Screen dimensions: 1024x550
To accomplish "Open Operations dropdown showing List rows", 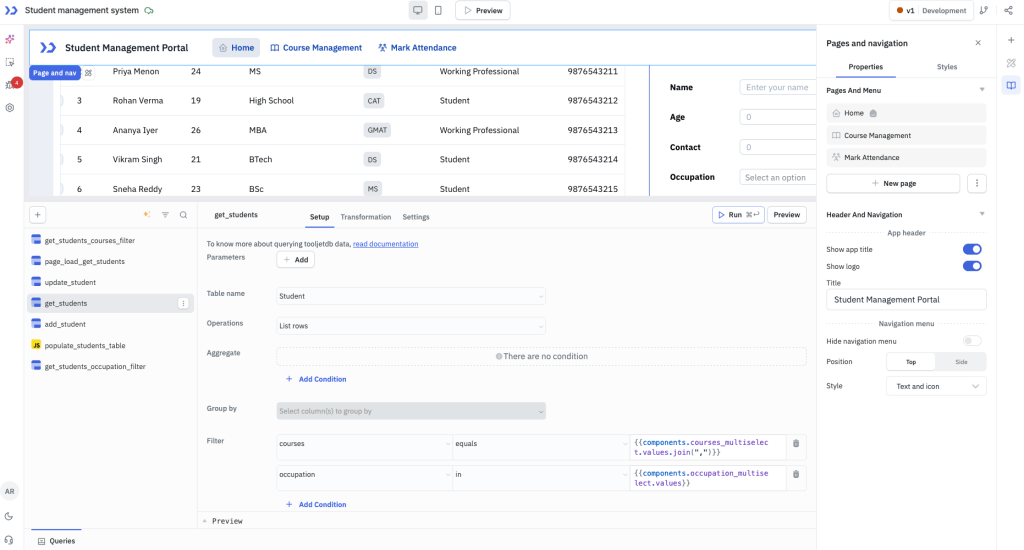I will coord(411,326).
